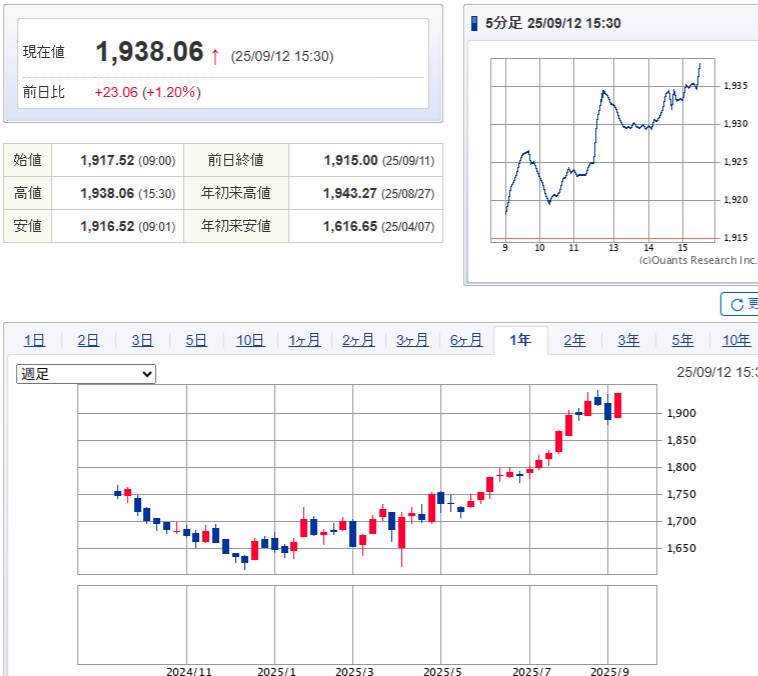Select the 10日 chart period tab
Image resolution: width=758 pixels, height=676 pixels.
coord(250,340)
